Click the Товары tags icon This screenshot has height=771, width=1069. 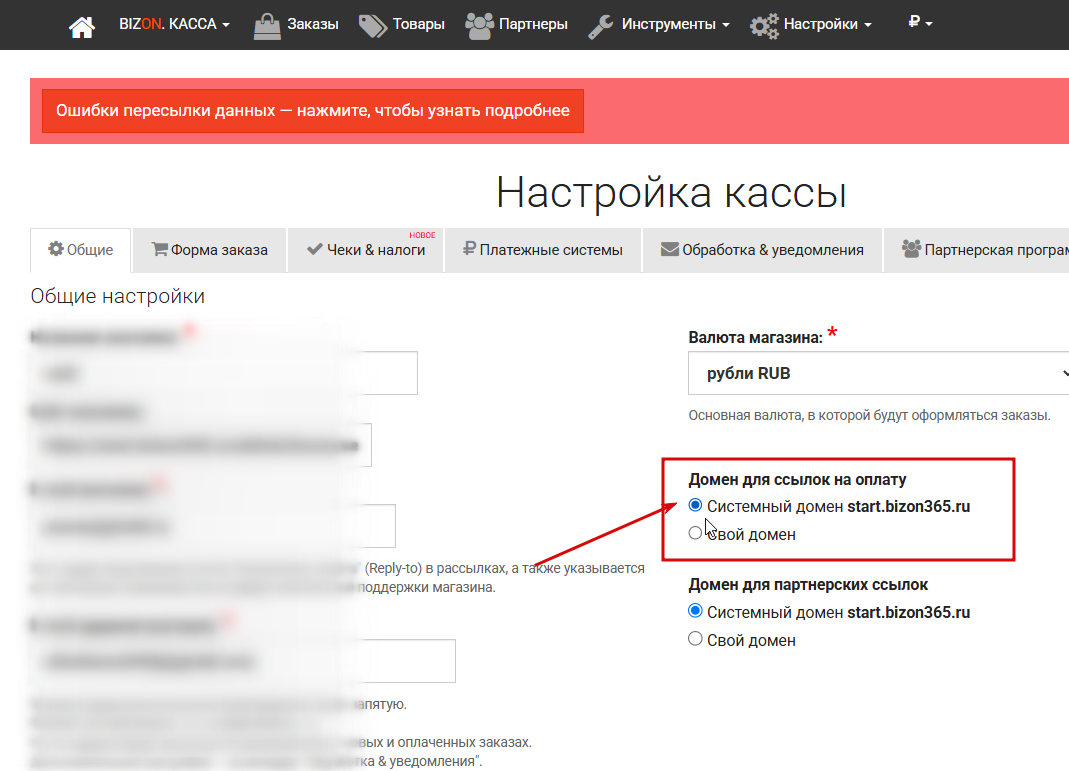point(372,26)
